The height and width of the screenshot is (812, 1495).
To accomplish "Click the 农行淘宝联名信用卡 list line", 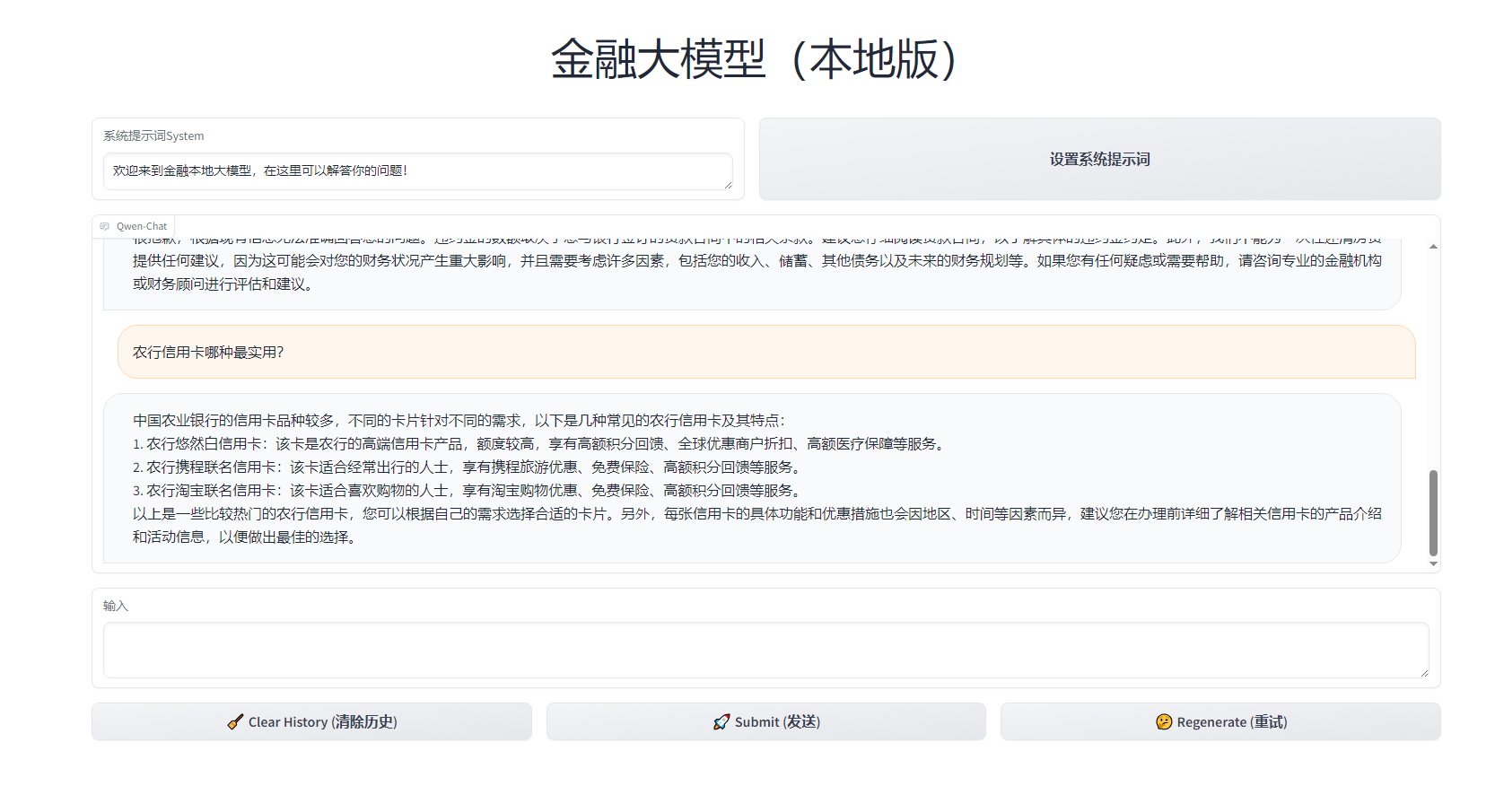I will click(x=467, y=491).
